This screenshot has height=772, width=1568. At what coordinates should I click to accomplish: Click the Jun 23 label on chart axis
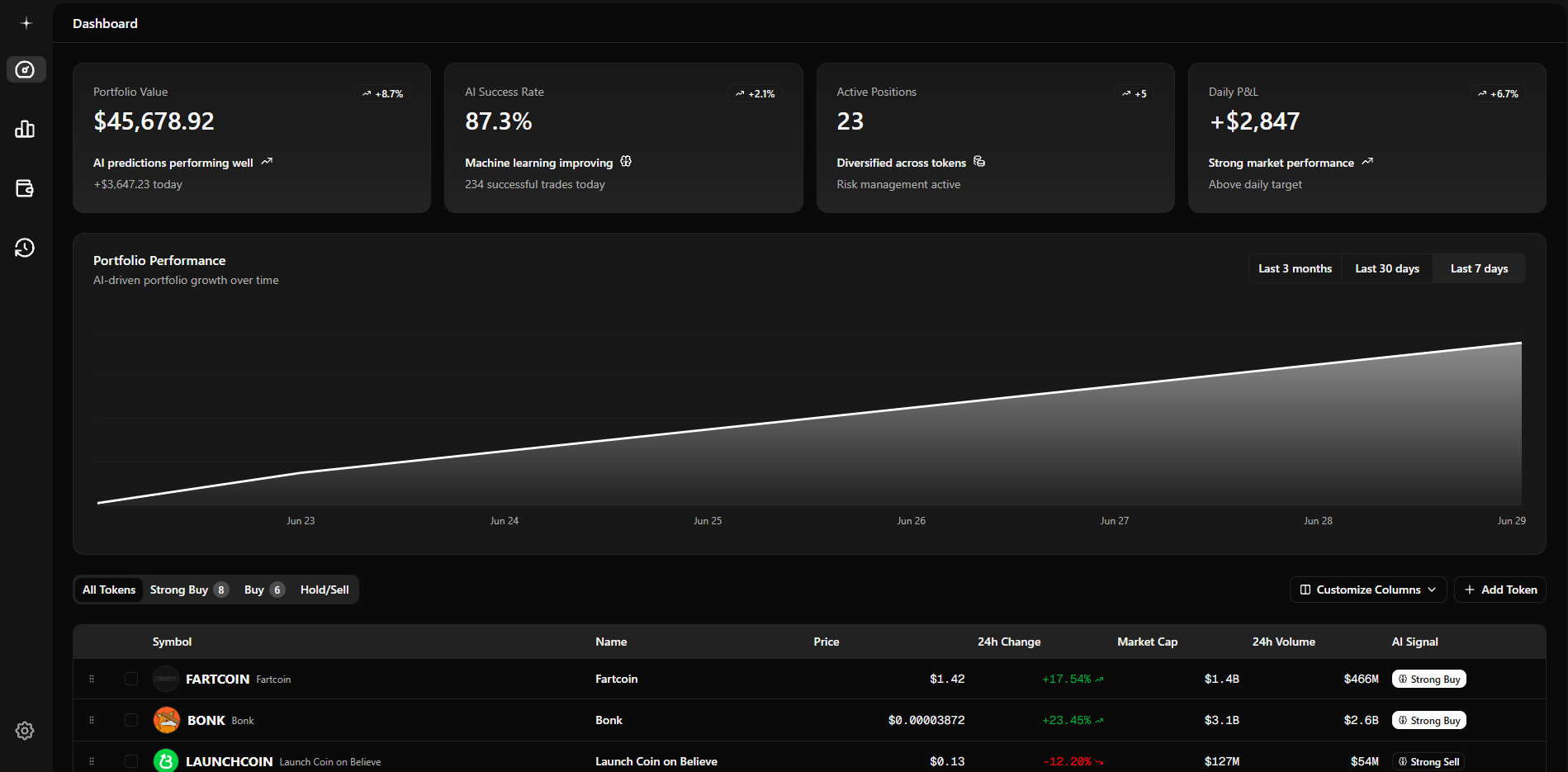tap(301, 521)
